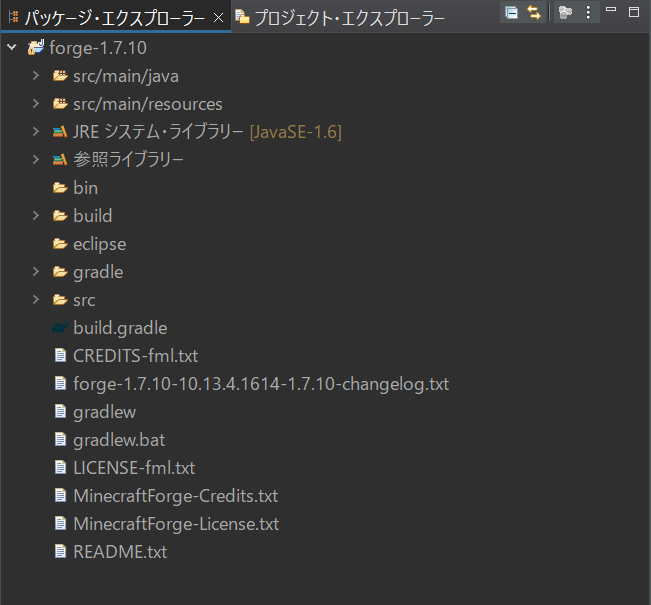Click the build folder icon

[x=60, y=216]
